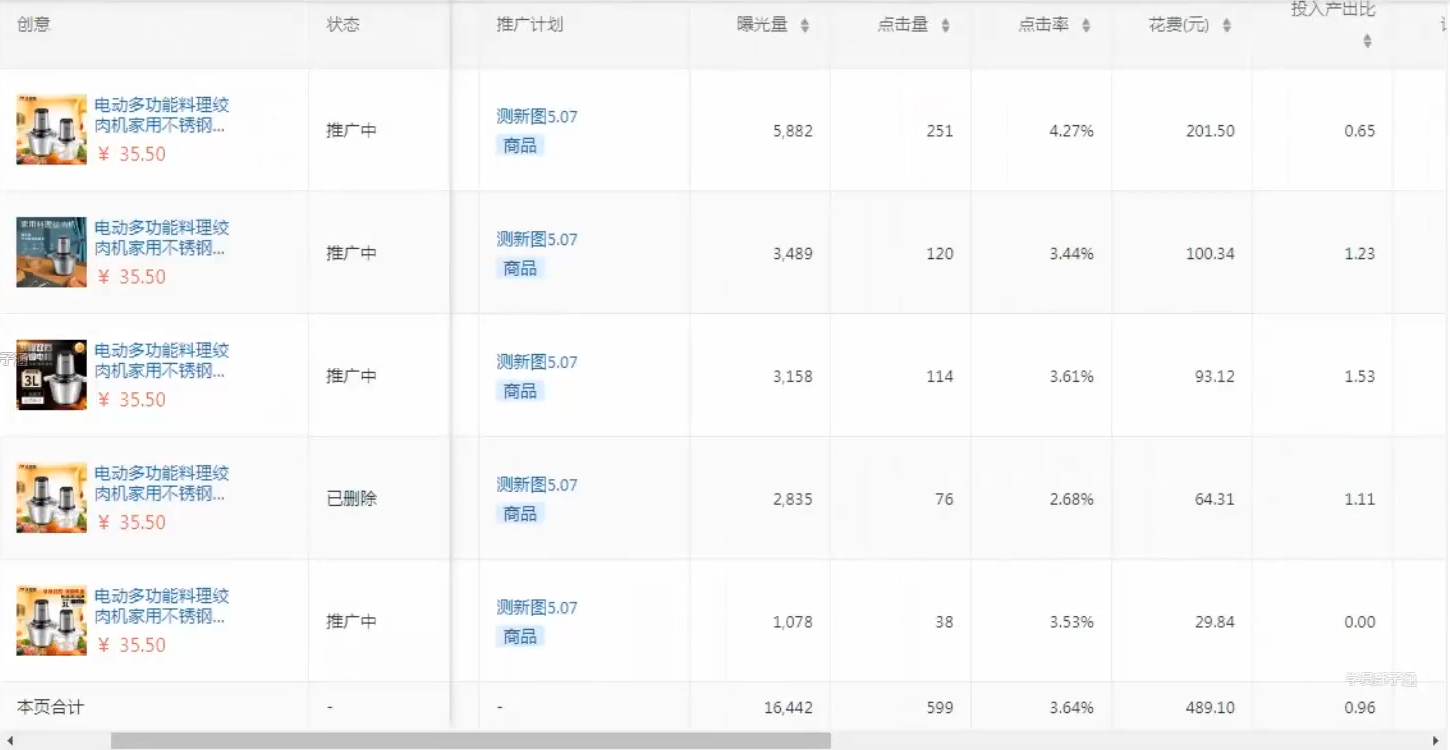Image resolution: width=1450 pixels, height=750 pixels.
Task: Select the 201.50 spend value
Action: tap(1210, 131)
